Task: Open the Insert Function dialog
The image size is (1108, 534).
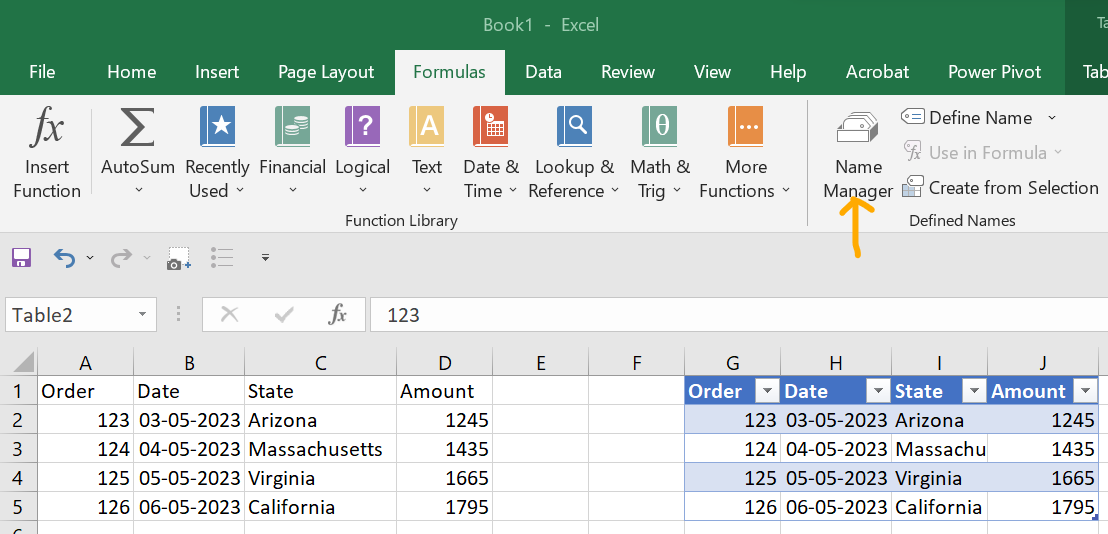Action: [47, 153]
